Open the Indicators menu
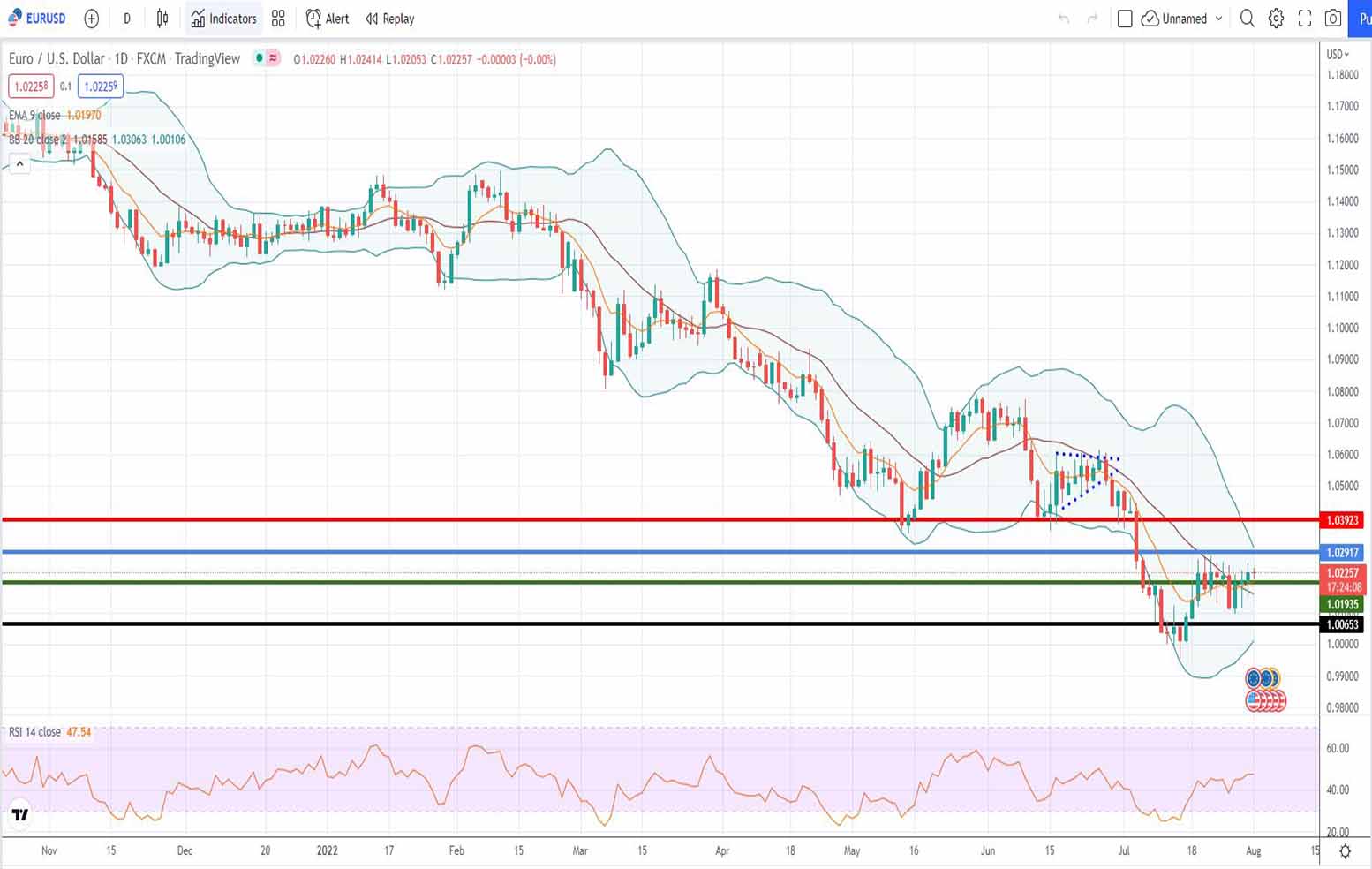Screen dimensions: 1372x869 pos(224,19)
